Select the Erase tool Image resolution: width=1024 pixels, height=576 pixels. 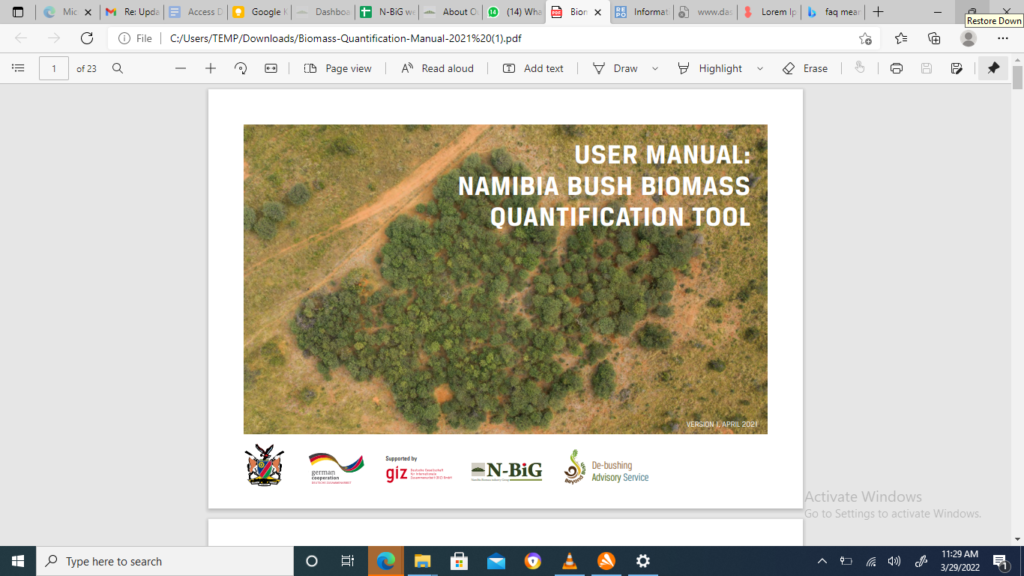click(x=805, y=68)
